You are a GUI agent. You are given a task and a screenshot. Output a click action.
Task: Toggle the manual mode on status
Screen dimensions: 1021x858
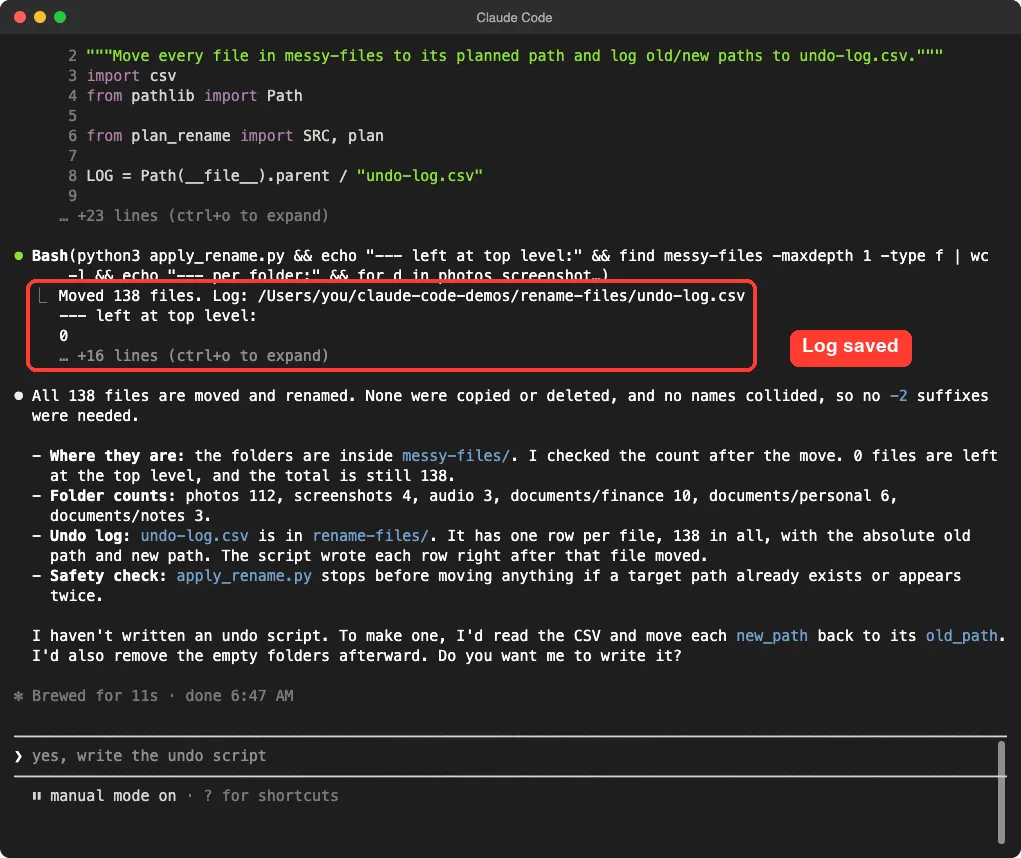click(113, 796)
